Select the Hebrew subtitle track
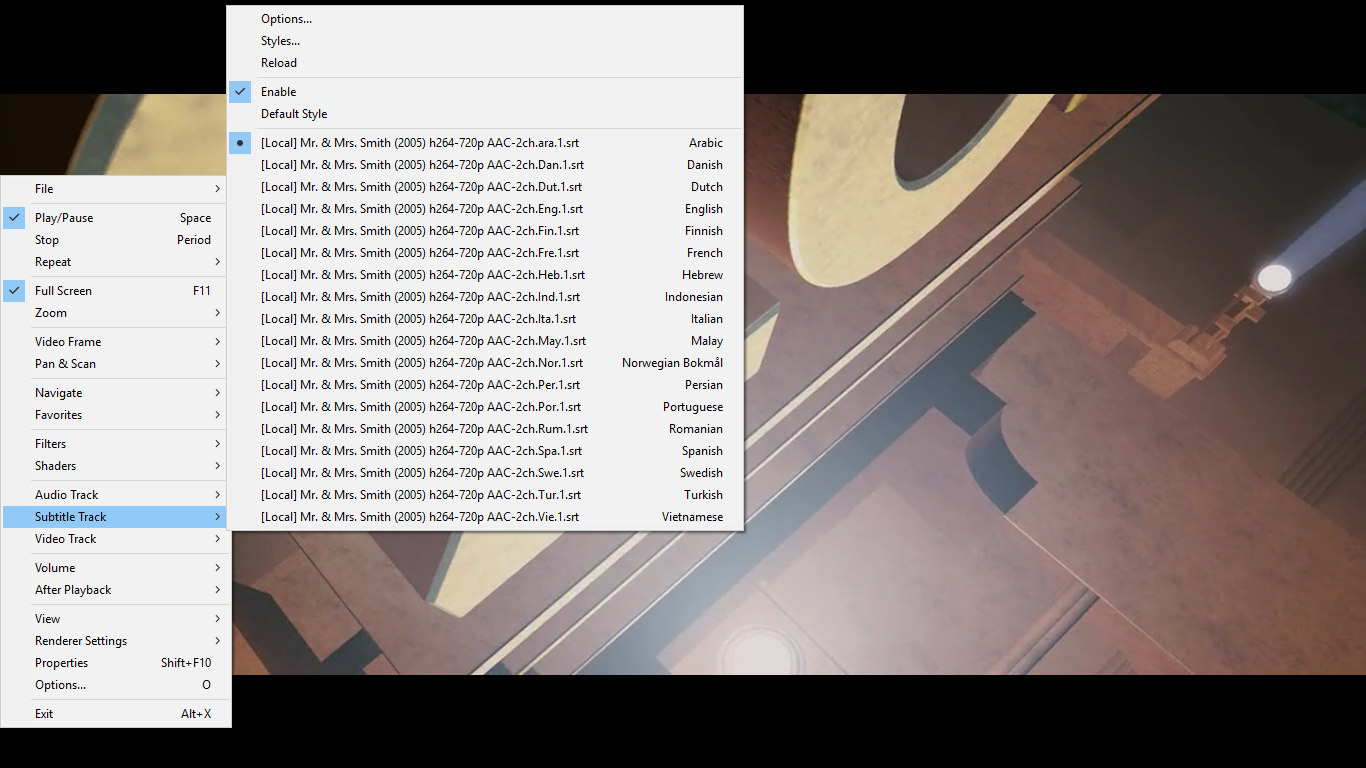1366x768 pixels. pos(485,275)
